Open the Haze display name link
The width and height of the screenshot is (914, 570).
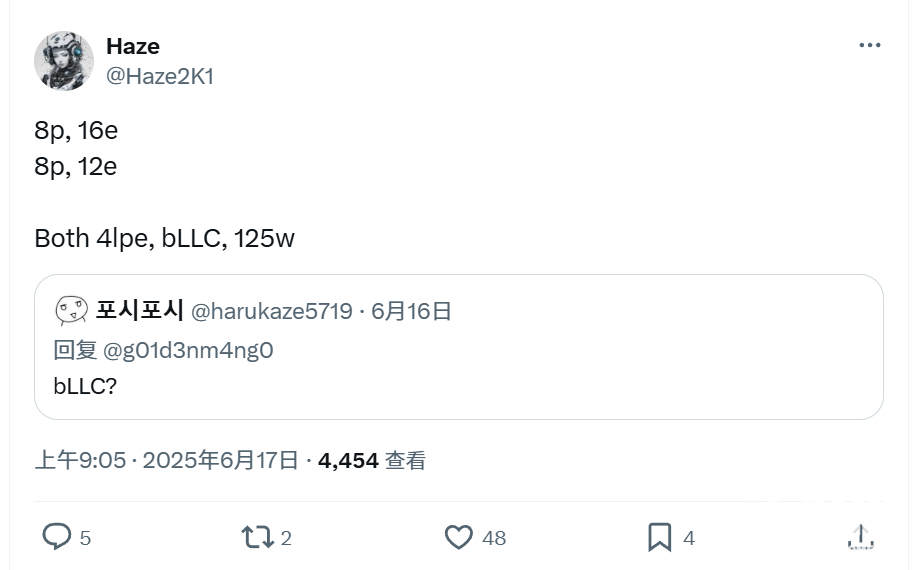(x=133, y=46)
